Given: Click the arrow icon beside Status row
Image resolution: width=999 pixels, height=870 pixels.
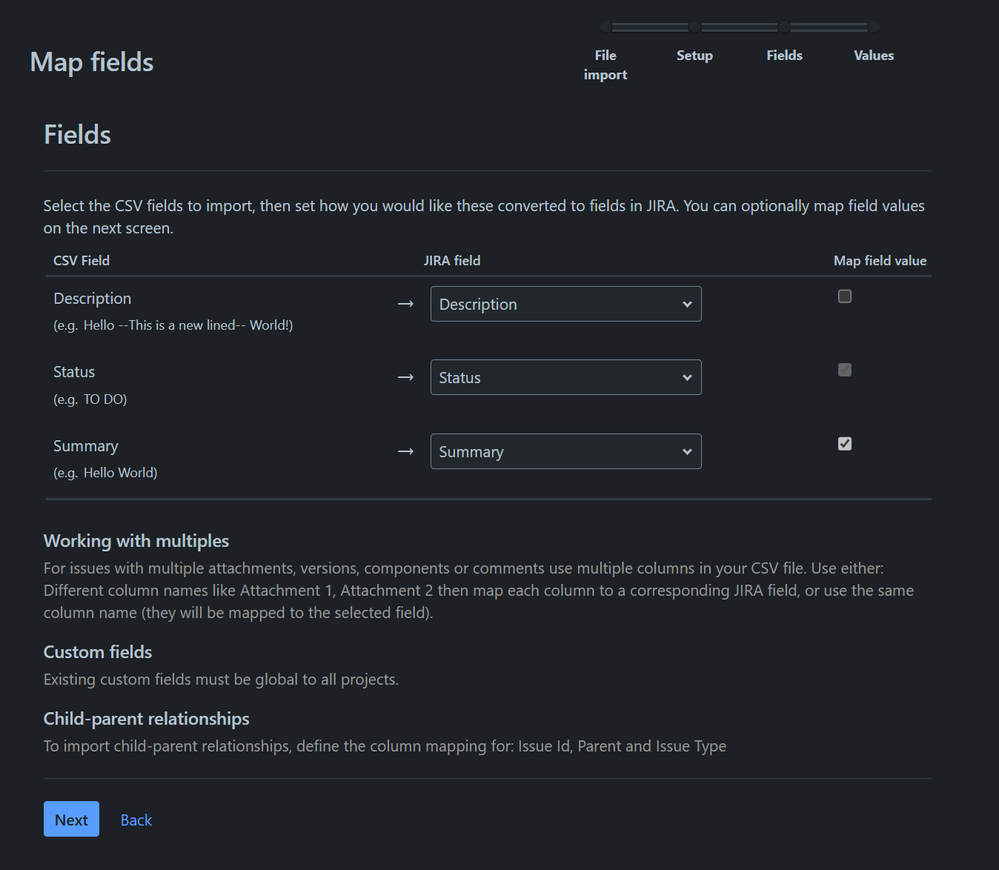Looking at the screenshot, I should [406, 377].
